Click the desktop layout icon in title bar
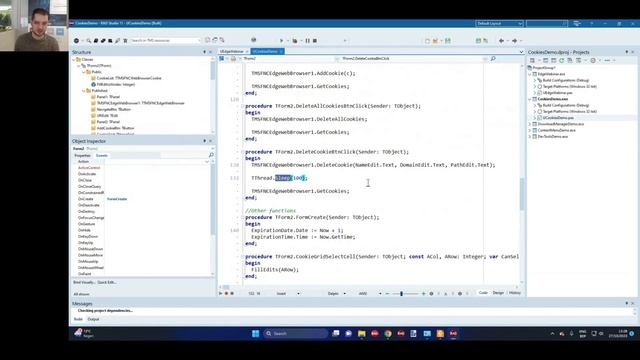Screen dimensions: 640x360 point(577,24)
